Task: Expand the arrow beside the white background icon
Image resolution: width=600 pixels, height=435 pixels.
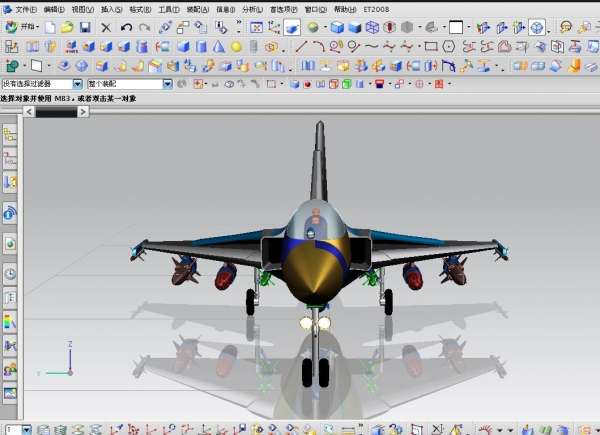Action: 469,27
